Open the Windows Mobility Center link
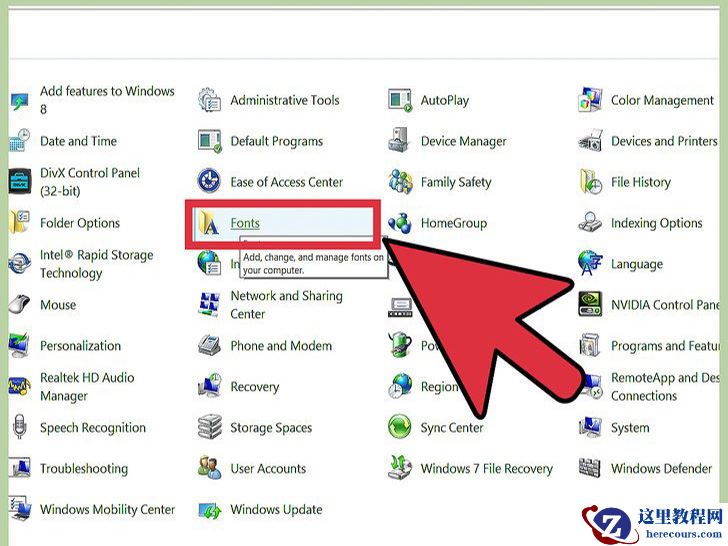 (x=108, y=509)
